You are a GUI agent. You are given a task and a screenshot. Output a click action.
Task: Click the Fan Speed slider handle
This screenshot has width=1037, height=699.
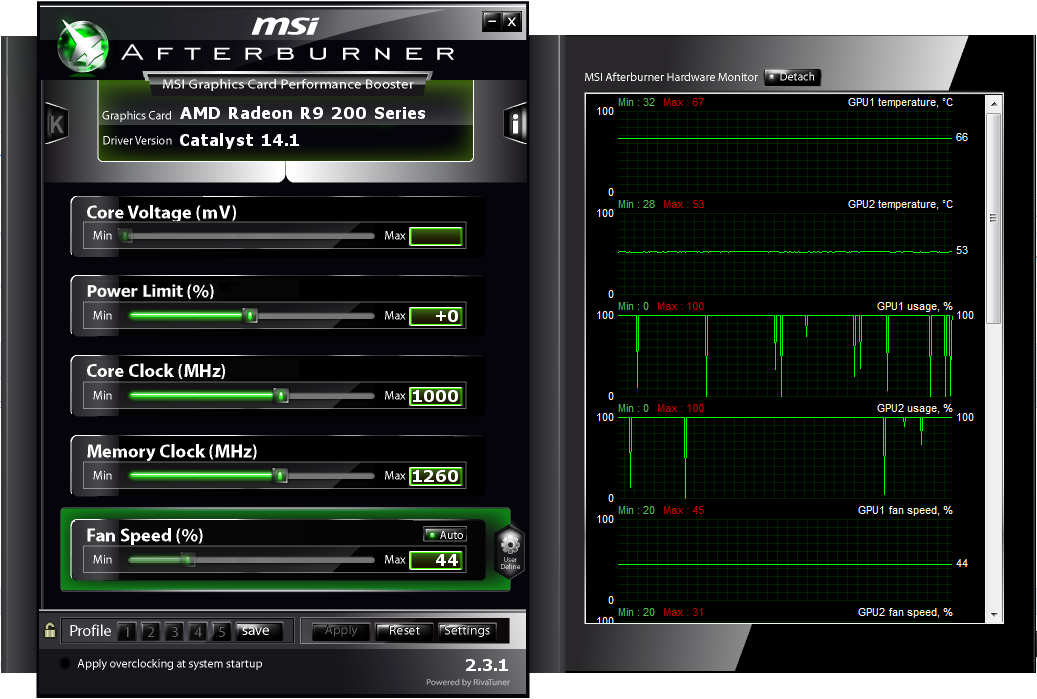coord(188,559)
